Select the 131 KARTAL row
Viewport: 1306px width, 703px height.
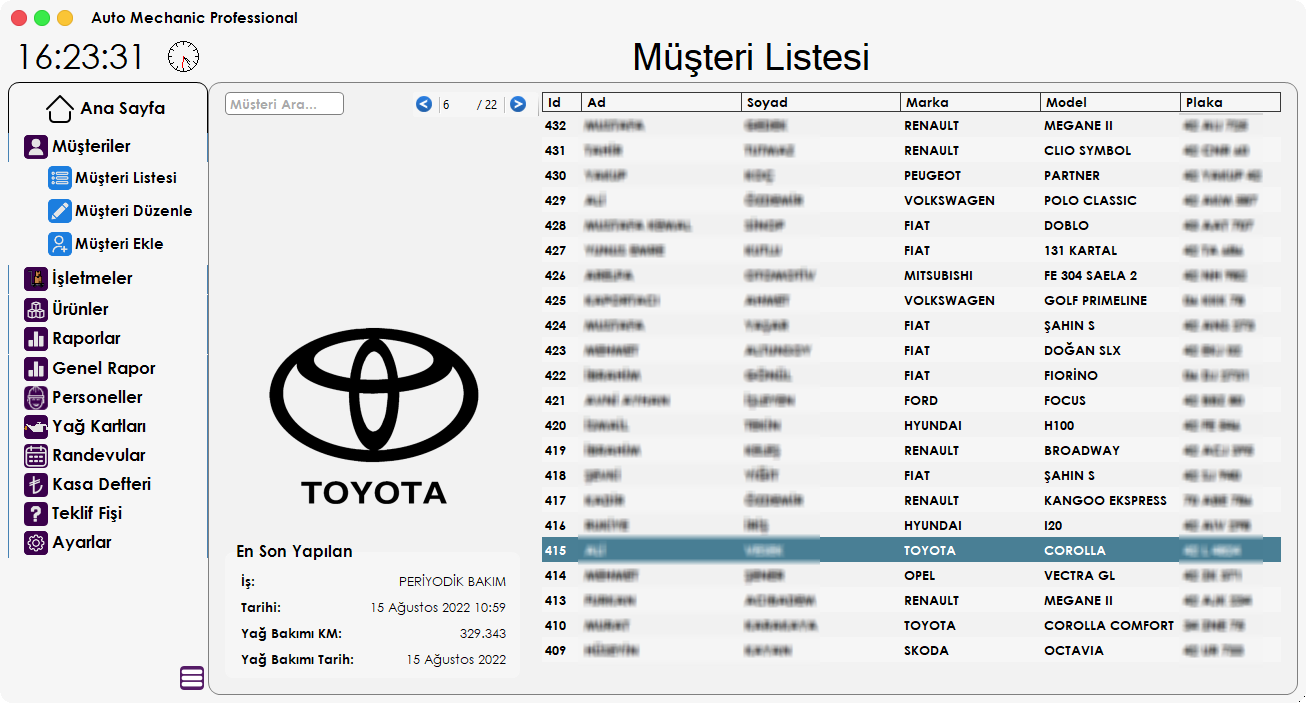pyautogui.click(x=911, y=251)
